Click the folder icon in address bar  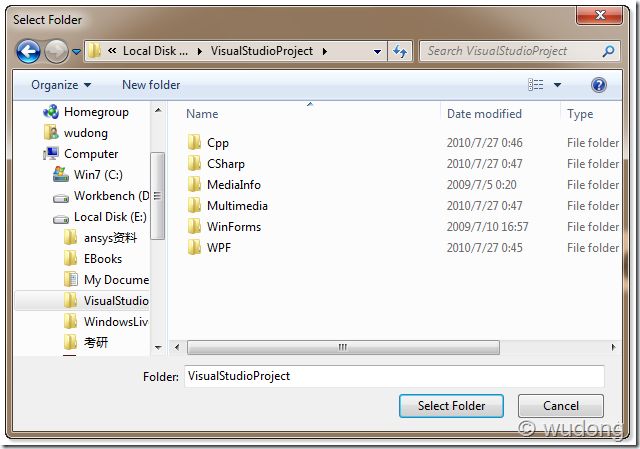pos(94,51)
